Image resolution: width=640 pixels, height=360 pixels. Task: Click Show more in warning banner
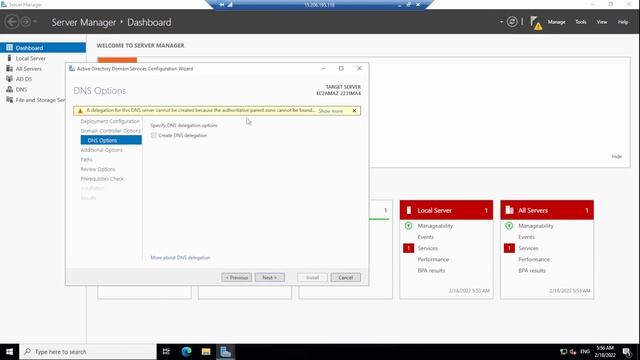[331, 111]
